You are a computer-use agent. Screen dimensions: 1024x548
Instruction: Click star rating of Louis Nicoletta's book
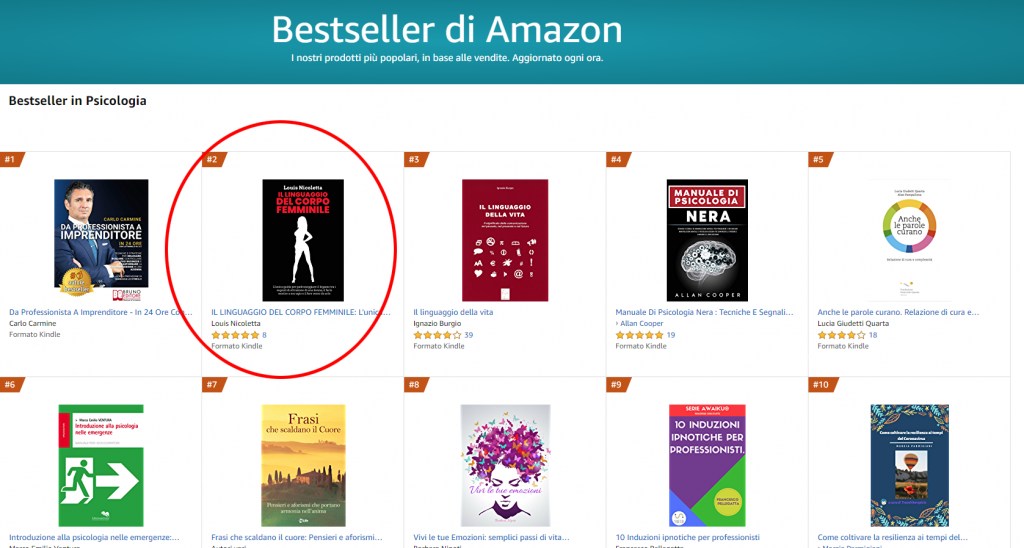pyautogui.click(x=235, y=335)
